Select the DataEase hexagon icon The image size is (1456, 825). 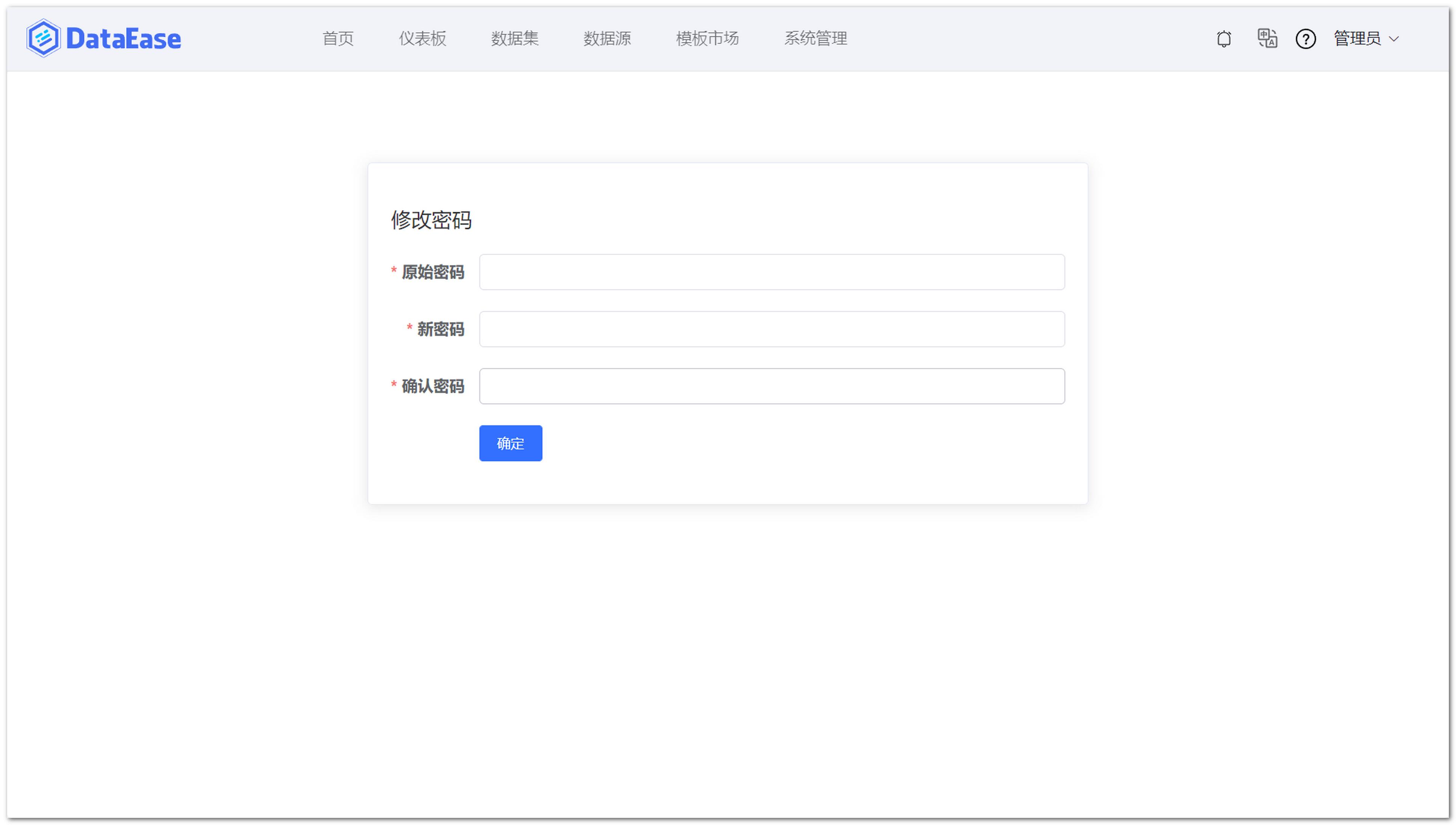[x=42, y=38]
